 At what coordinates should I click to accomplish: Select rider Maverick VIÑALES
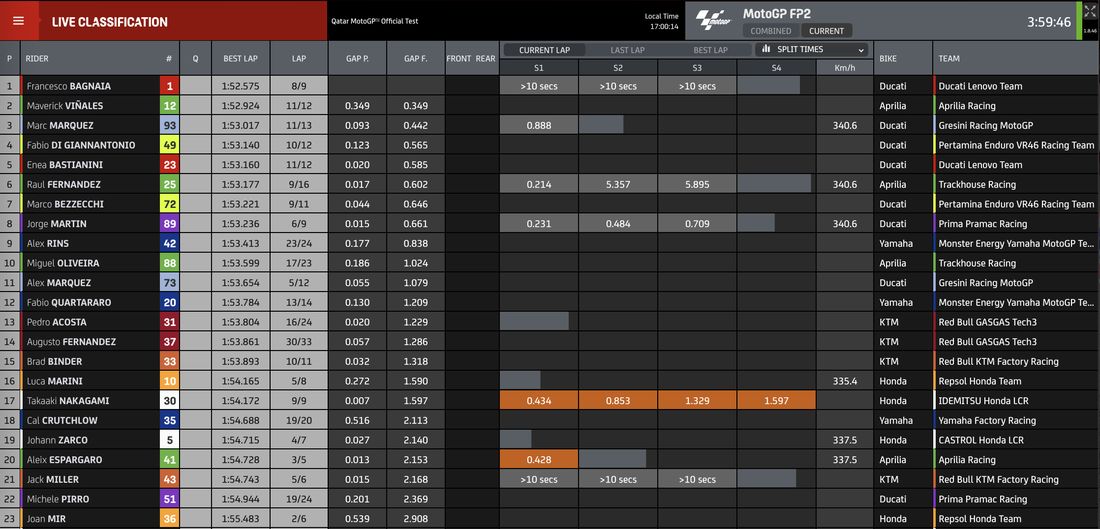click(x=65, y=106)
